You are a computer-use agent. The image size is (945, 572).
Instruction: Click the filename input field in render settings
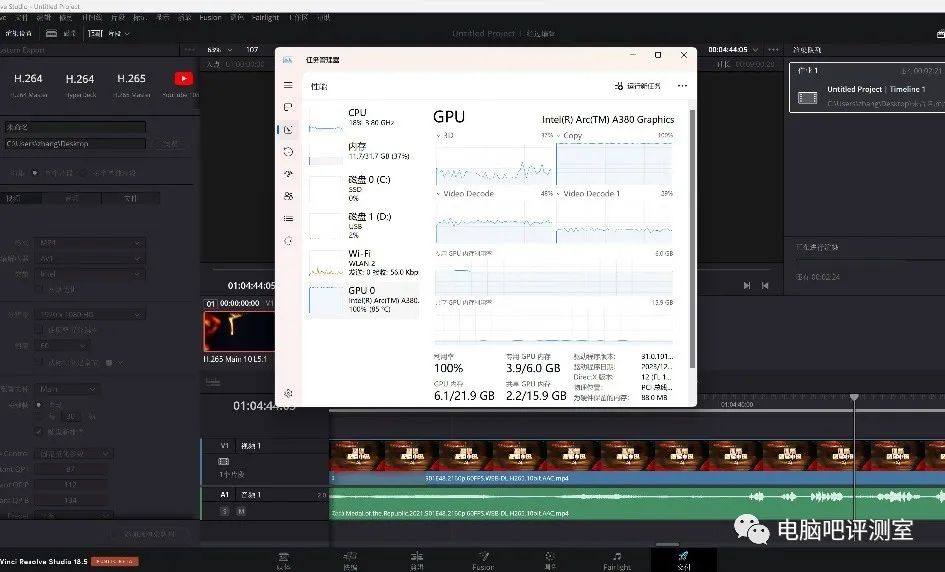click(75, 127)
